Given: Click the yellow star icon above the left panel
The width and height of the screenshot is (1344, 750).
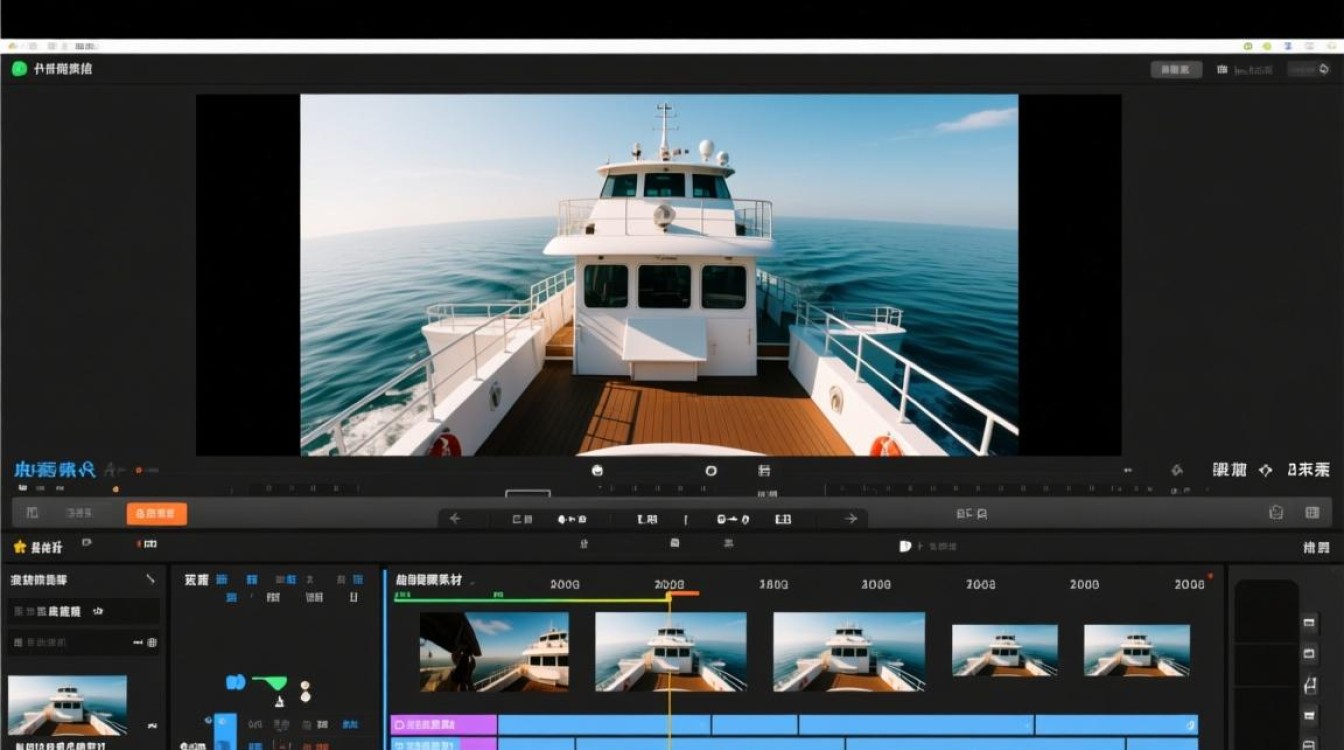Looking at the screenshot, I should [19, 547].
